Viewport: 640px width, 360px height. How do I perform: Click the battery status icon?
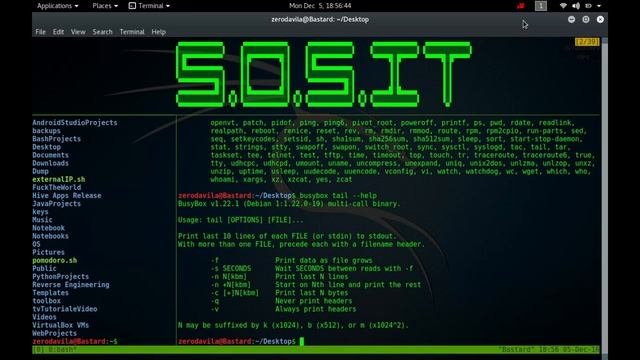click(x=588, y=6)
